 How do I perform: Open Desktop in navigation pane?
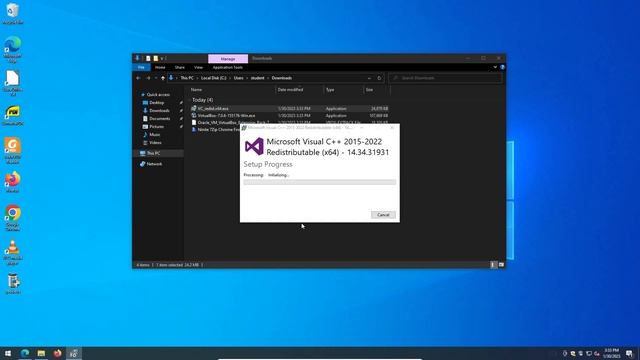click(x=156, y=102)
